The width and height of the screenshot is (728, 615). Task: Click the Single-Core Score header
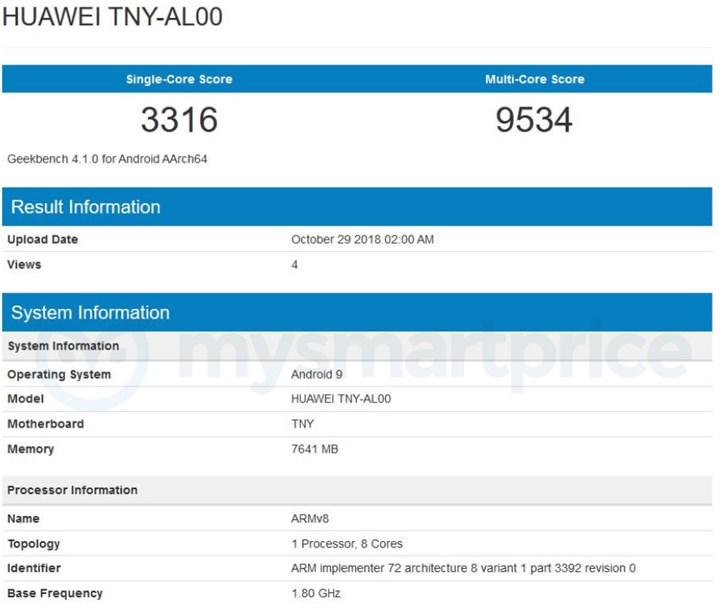179,79
